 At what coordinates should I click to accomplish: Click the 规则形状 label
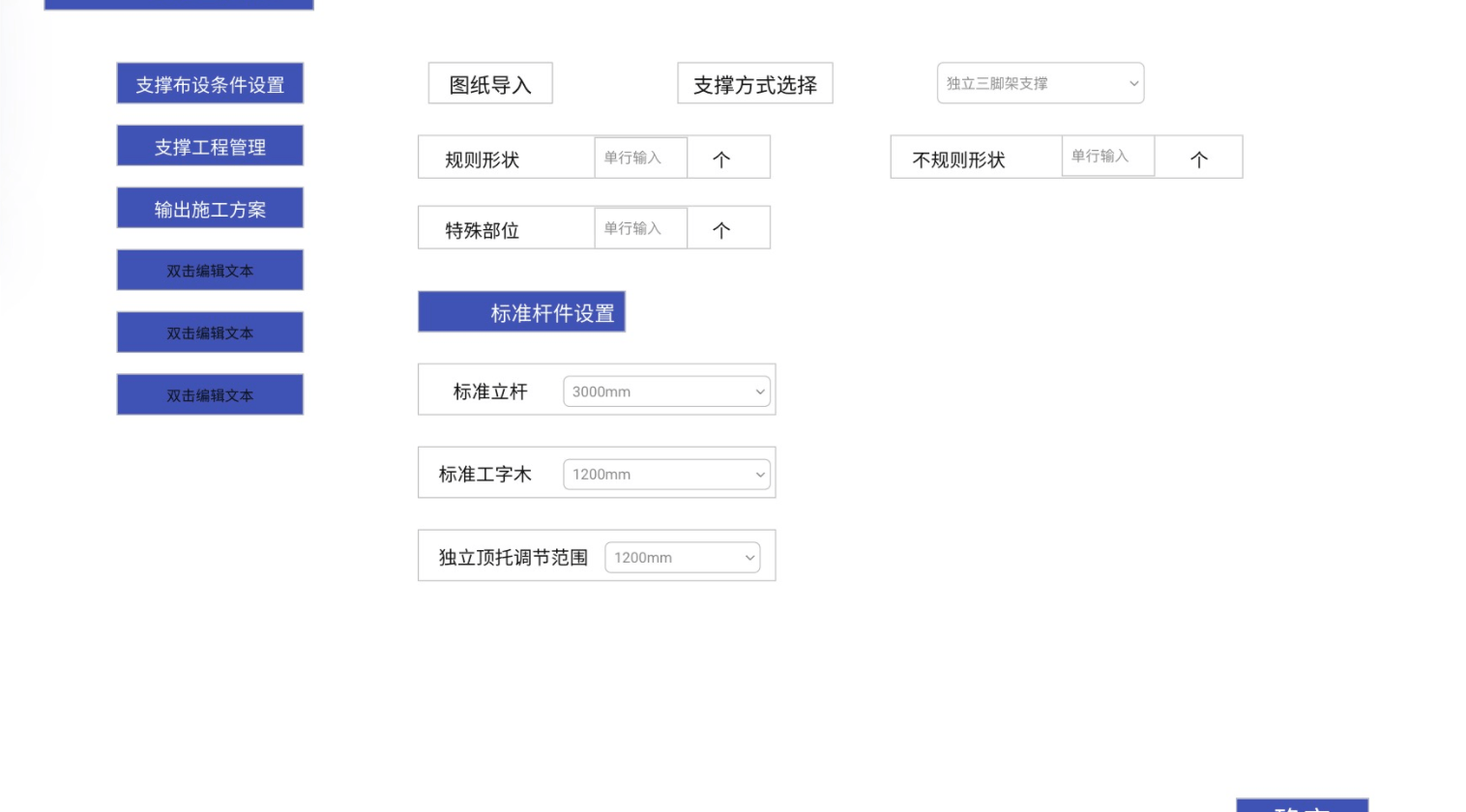(483, 159)
